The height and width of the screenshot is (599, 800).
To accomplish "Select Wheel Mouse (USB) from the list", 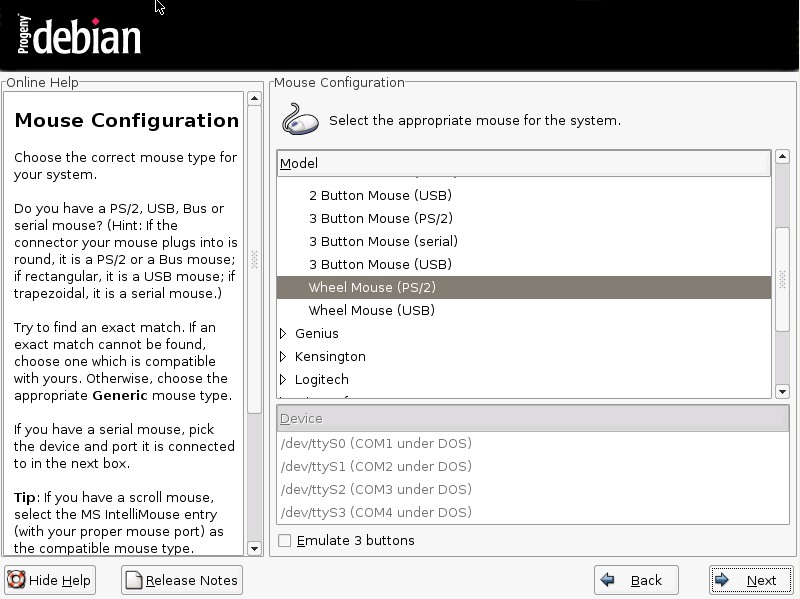I will [x=371, y=311].
